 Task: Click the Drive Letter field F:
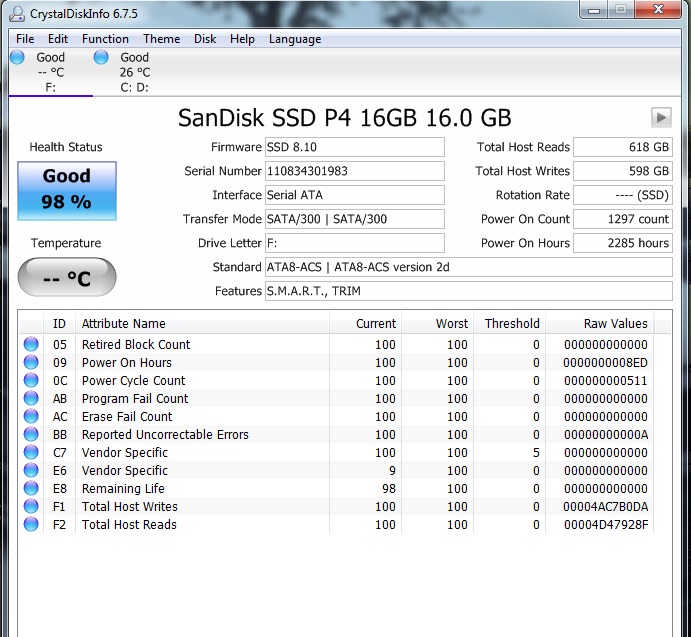point(355,243)
